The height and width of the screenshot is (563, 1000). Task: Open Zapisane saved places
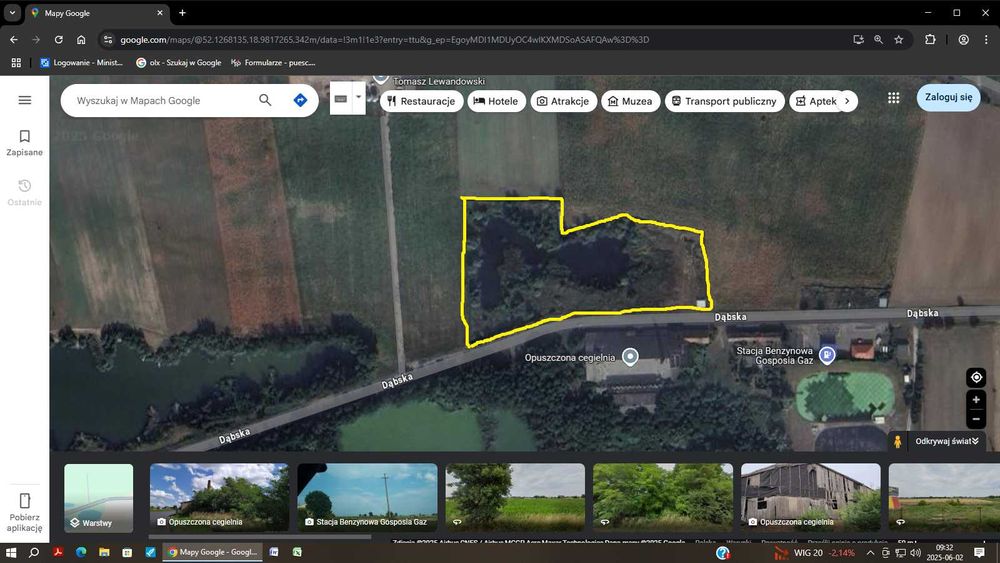click(x=25, y=143)
